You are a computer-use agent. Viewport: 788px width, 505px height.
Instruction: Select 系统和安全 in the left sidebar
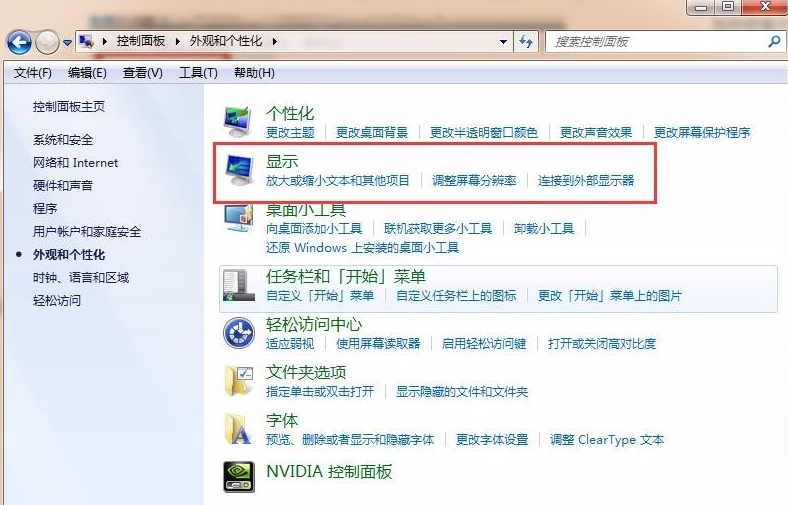click(x=63, y=140)
